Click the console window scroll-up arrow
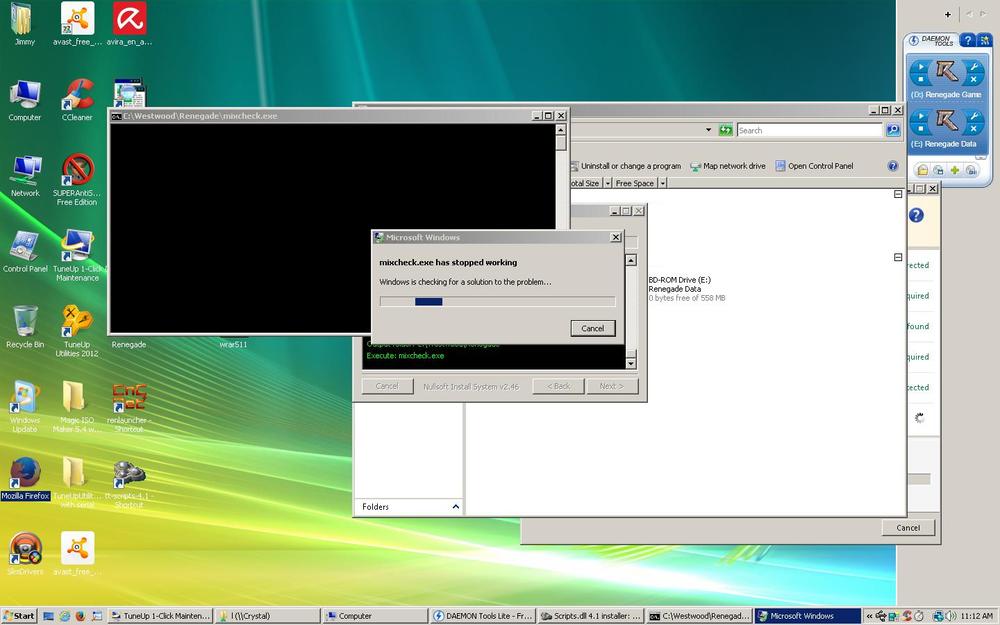The height and width of the screenshot is (625, 1000). coord(561,129)
